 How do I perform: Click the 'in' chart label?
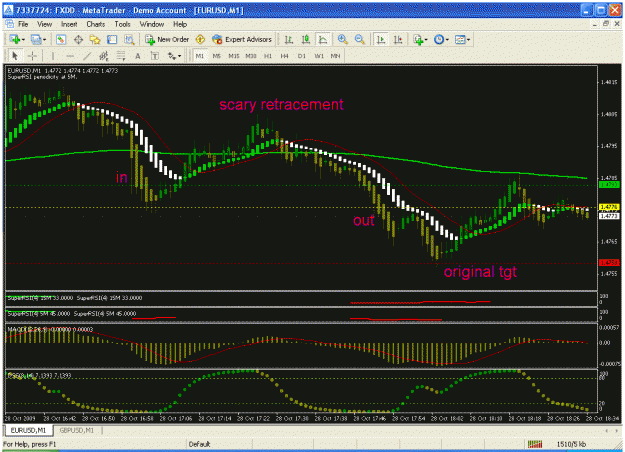(122, 177)
